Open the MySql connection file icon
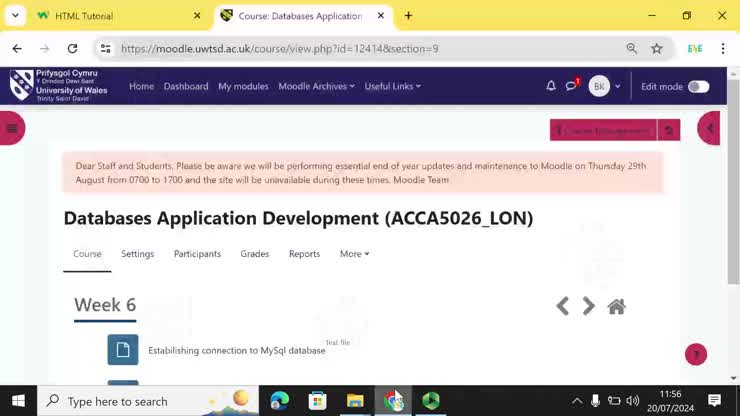This screenshot has width=740, height=416. point(123,350)
